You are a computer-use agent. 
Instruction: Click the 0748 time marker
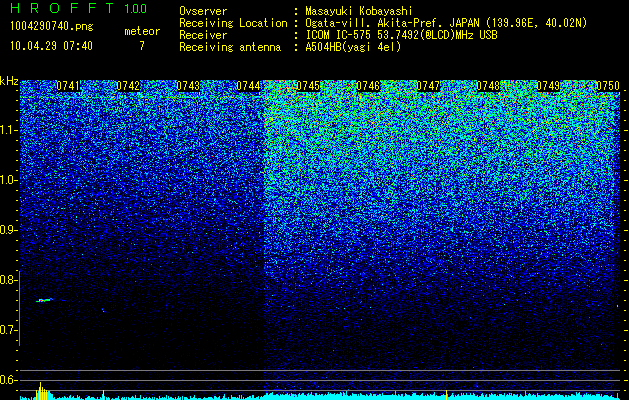(488, 86)
